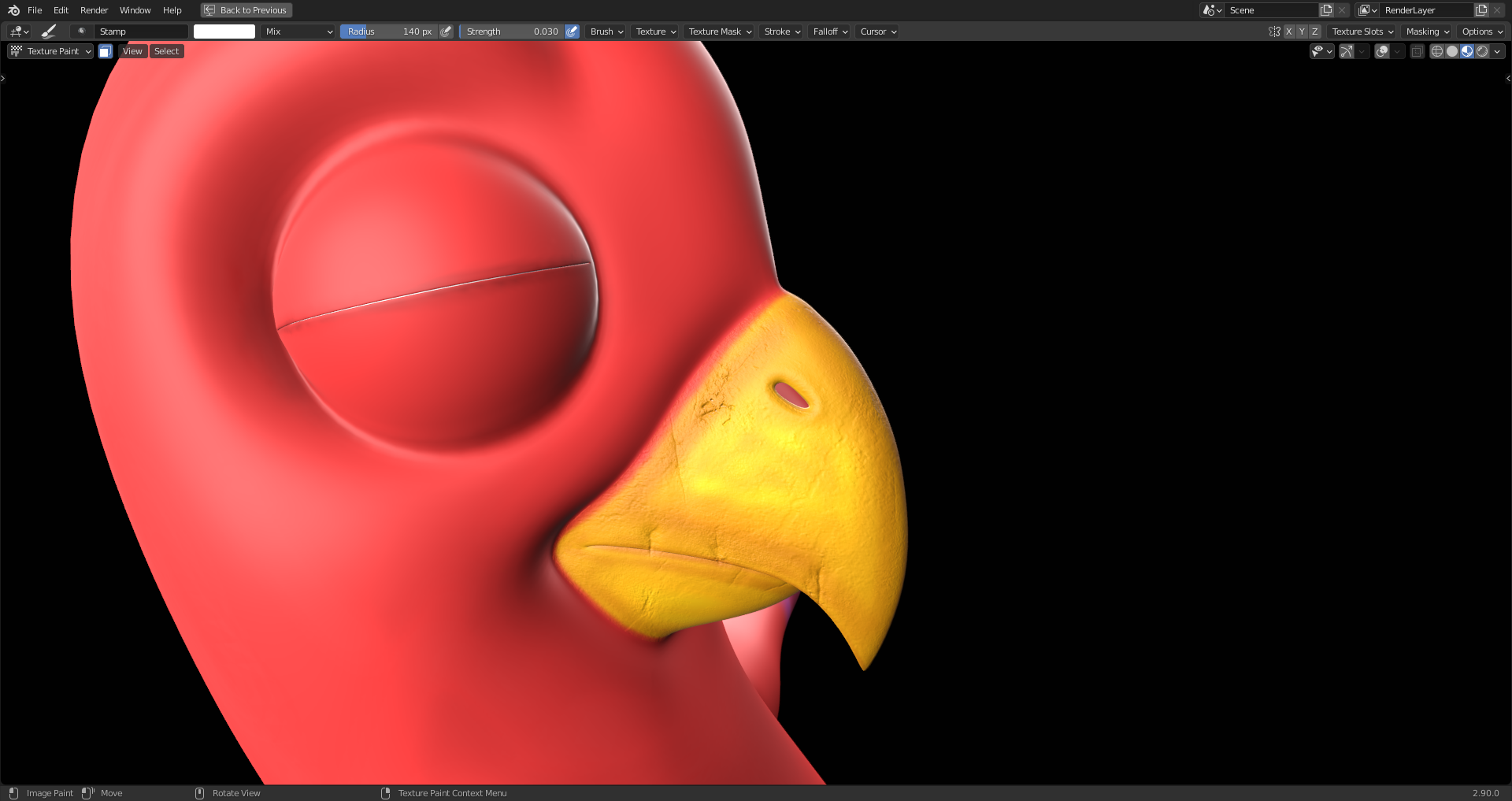Toggle viewport overlays visibility
The width and height of the screenshot is (1512, 801).
[x=1380, y=50]
